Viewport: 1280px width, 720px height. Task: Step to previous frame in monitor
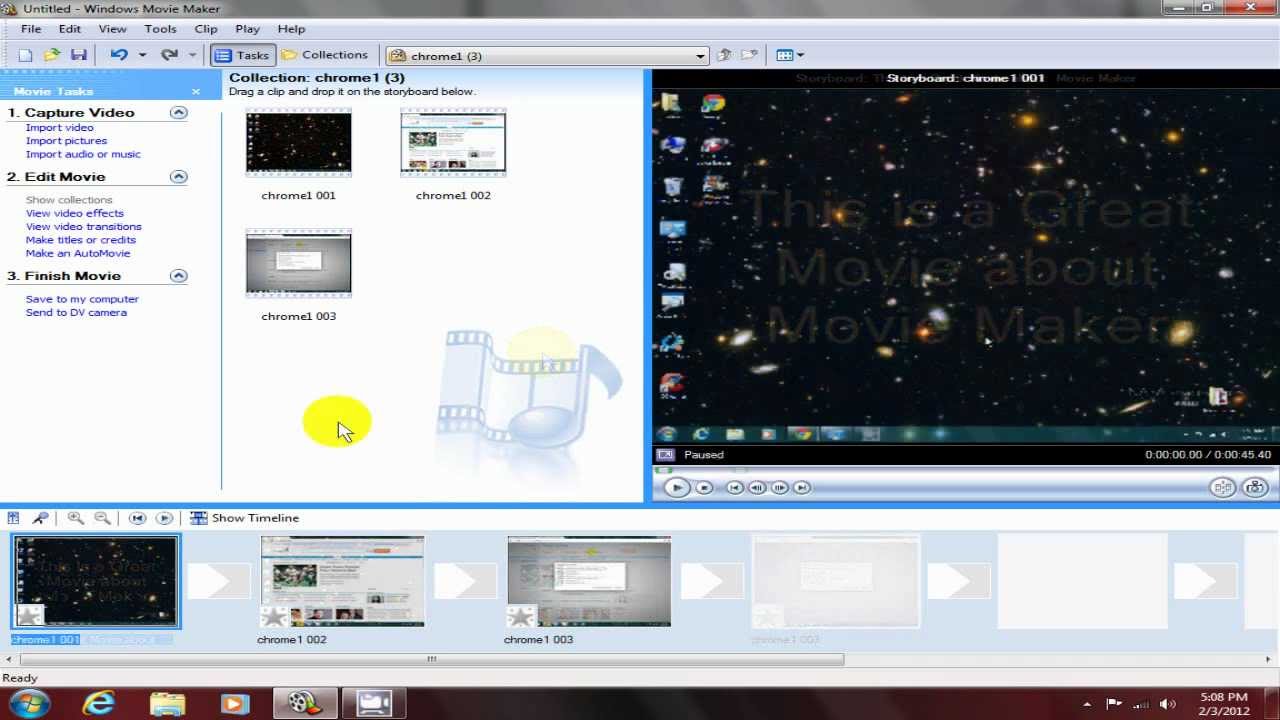click(757, 488)
